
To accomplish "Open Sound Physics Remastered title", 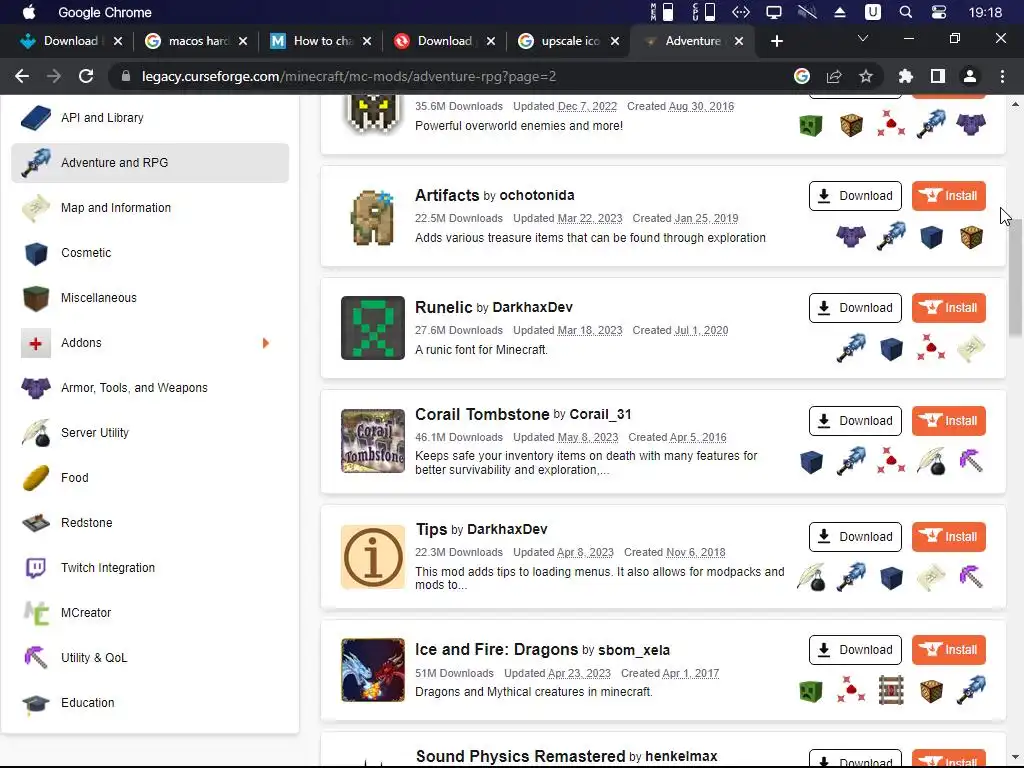I will (520, 756).
